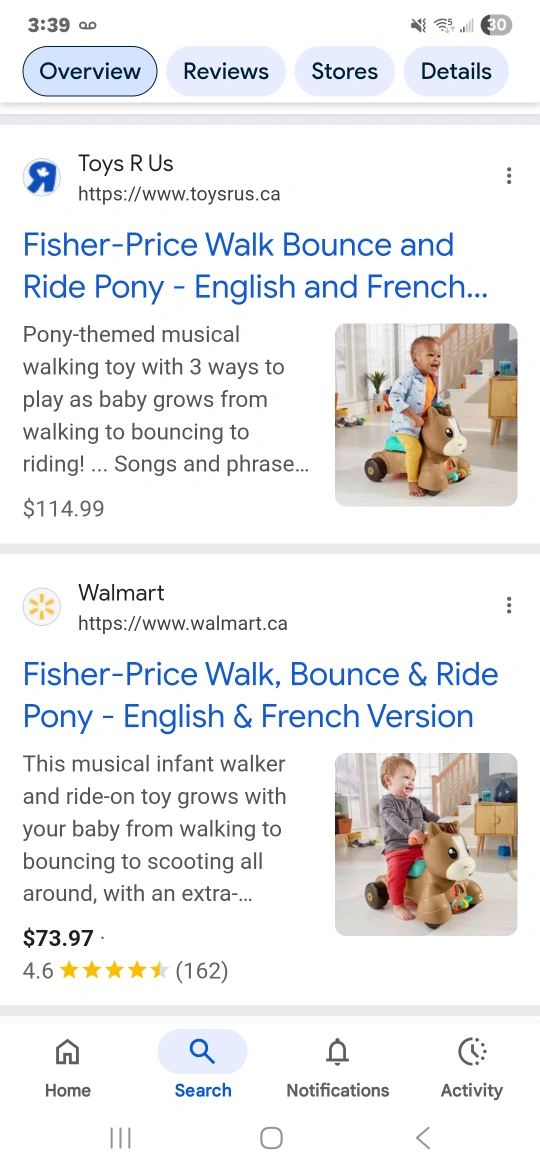The height and width of the screenshot is (1170, 540).
Task: Select the Details tab
Action: 456,72
